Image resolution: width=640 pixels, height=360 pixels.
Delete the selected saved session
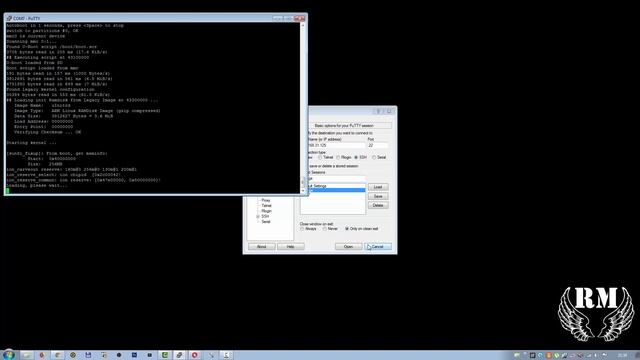click(x=378, y=205)
